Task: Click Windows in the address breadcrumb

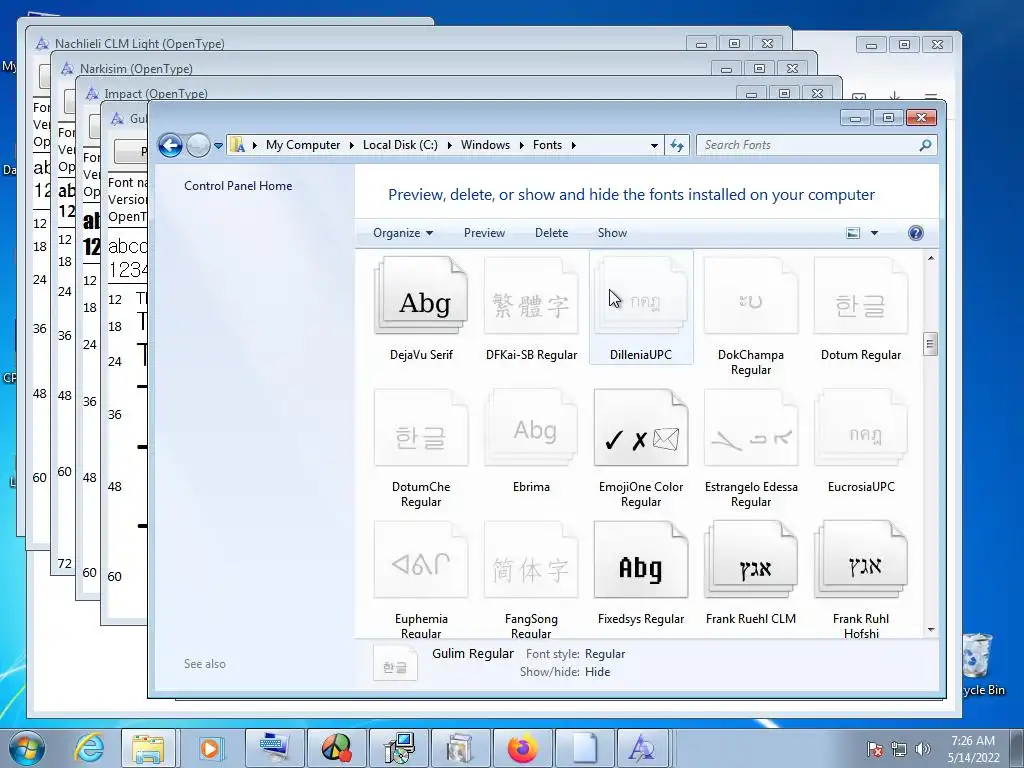Action: click(485, 145)
